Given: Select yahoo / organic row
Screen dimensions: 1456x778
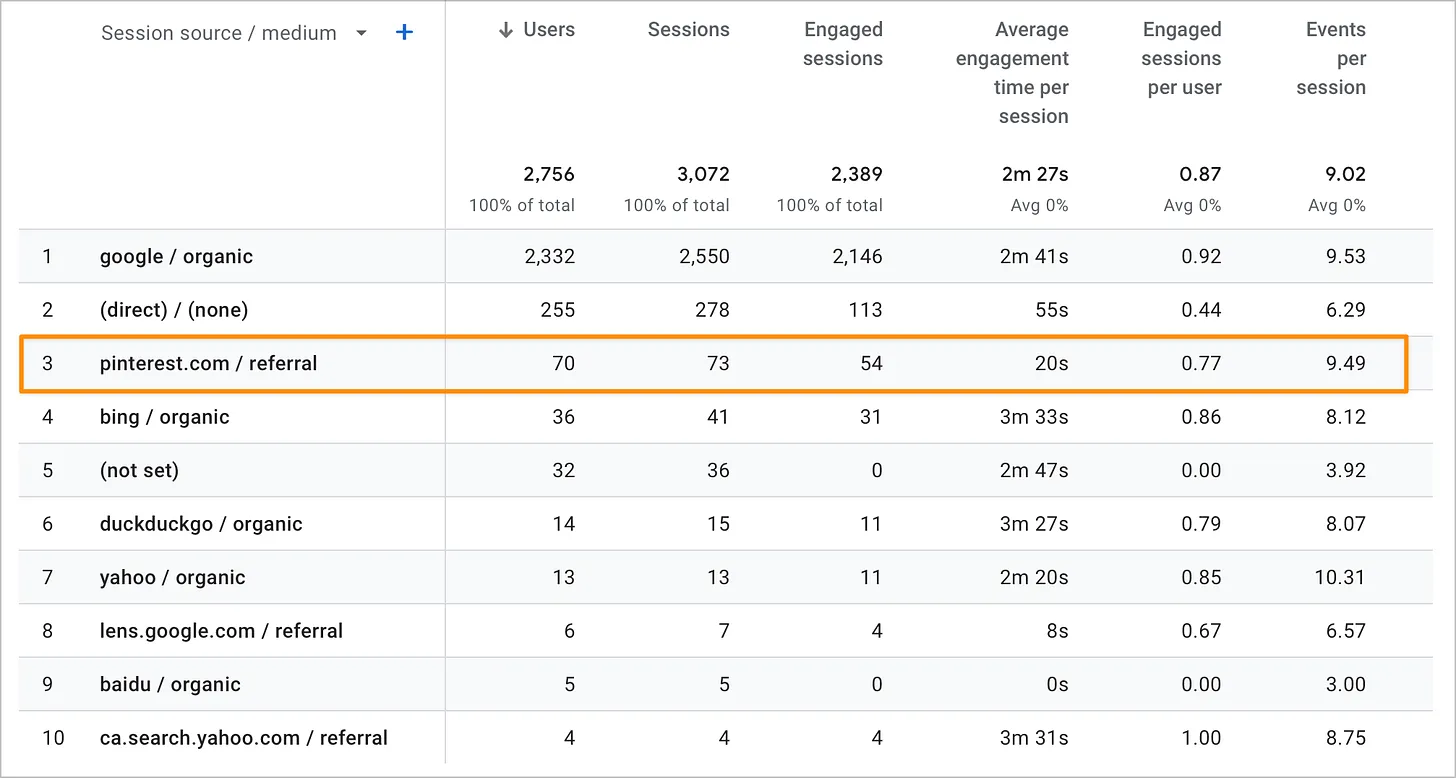Looking at the screenshot, I should pos(172,578).
